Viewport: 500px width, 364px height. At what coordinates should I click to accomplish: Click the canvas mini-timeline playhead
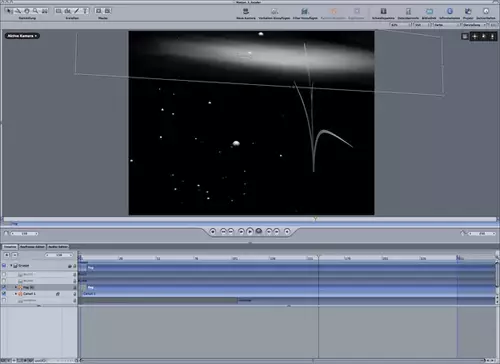point(315,219)
